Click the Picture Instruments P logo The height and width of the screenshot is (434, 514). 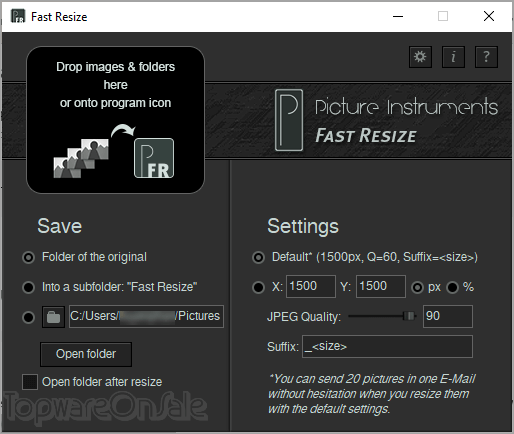coord(289,120)
